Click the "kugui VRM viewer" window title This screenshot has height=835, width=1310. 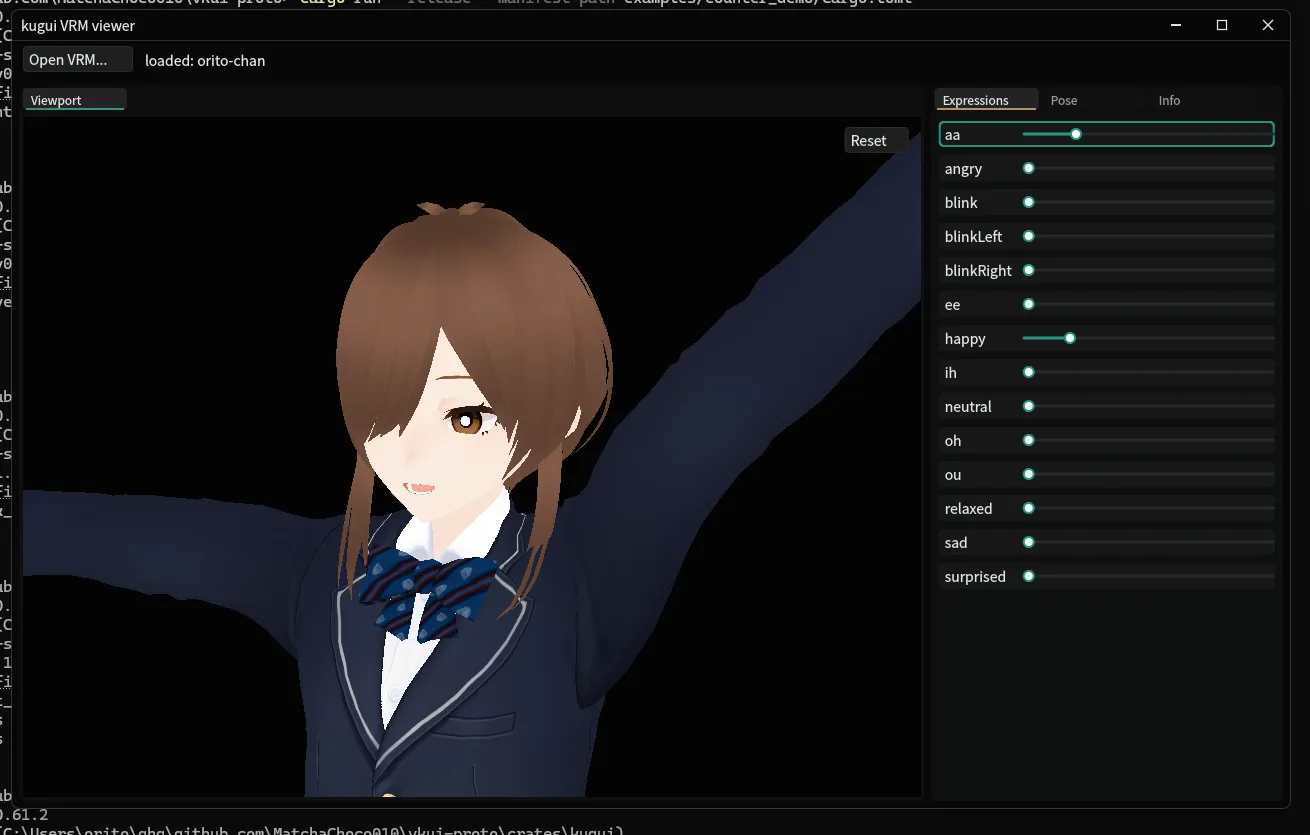coord(78,26)
